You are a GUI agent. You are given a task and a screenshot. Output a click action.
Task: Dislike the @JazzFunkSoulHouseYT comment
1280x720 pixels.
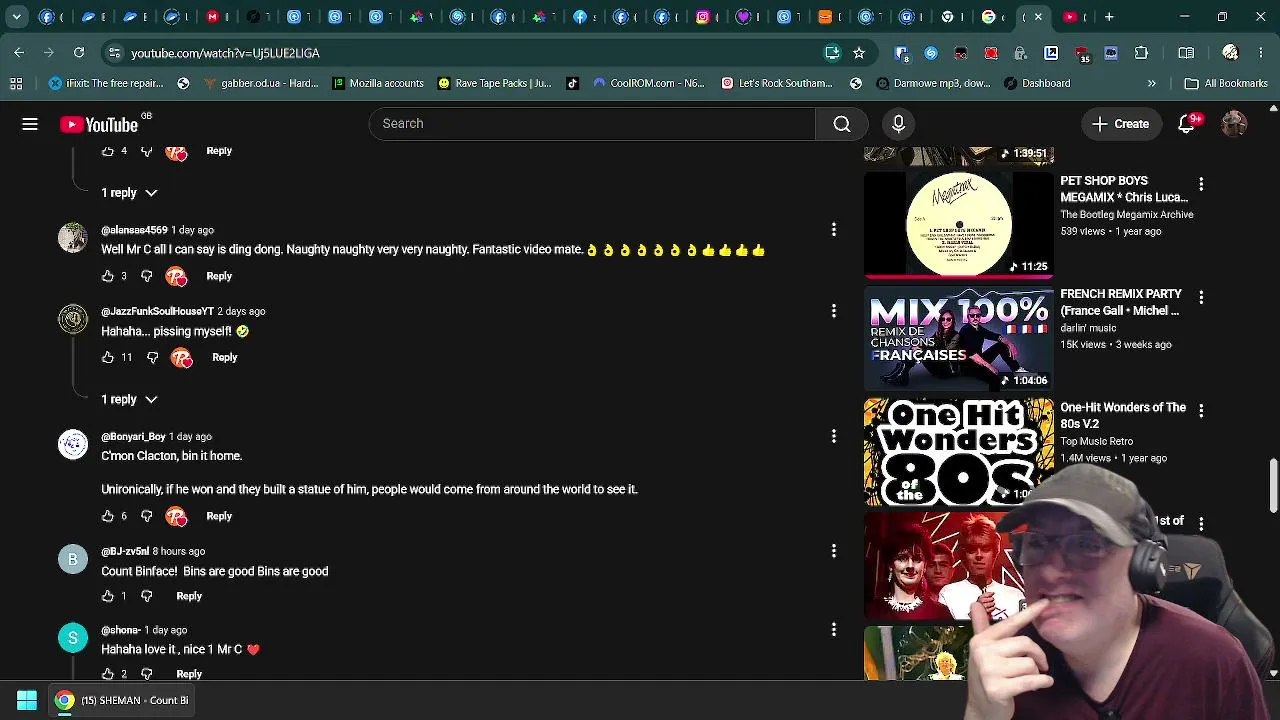tap(152, 357)
